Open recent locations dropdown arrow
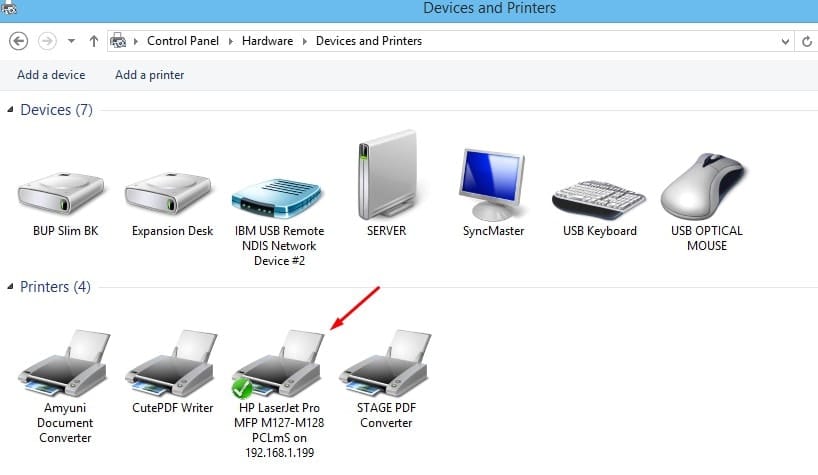 pyautogui.click(x=71, y=41)
